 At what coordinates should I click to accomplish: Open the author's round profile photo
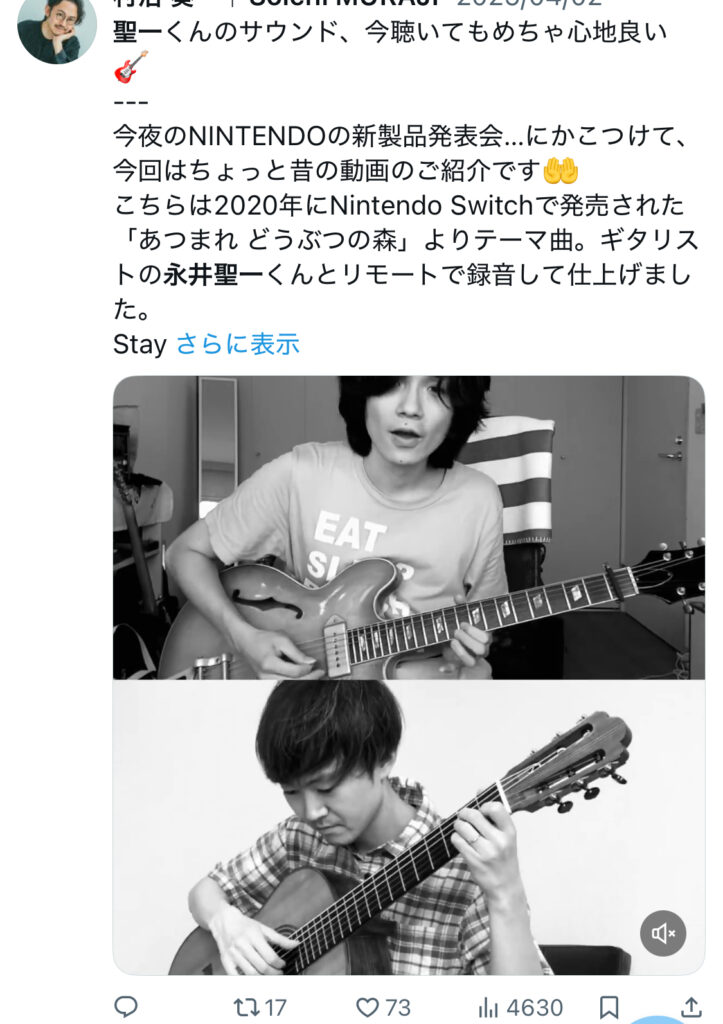click(x=57, y=29)
